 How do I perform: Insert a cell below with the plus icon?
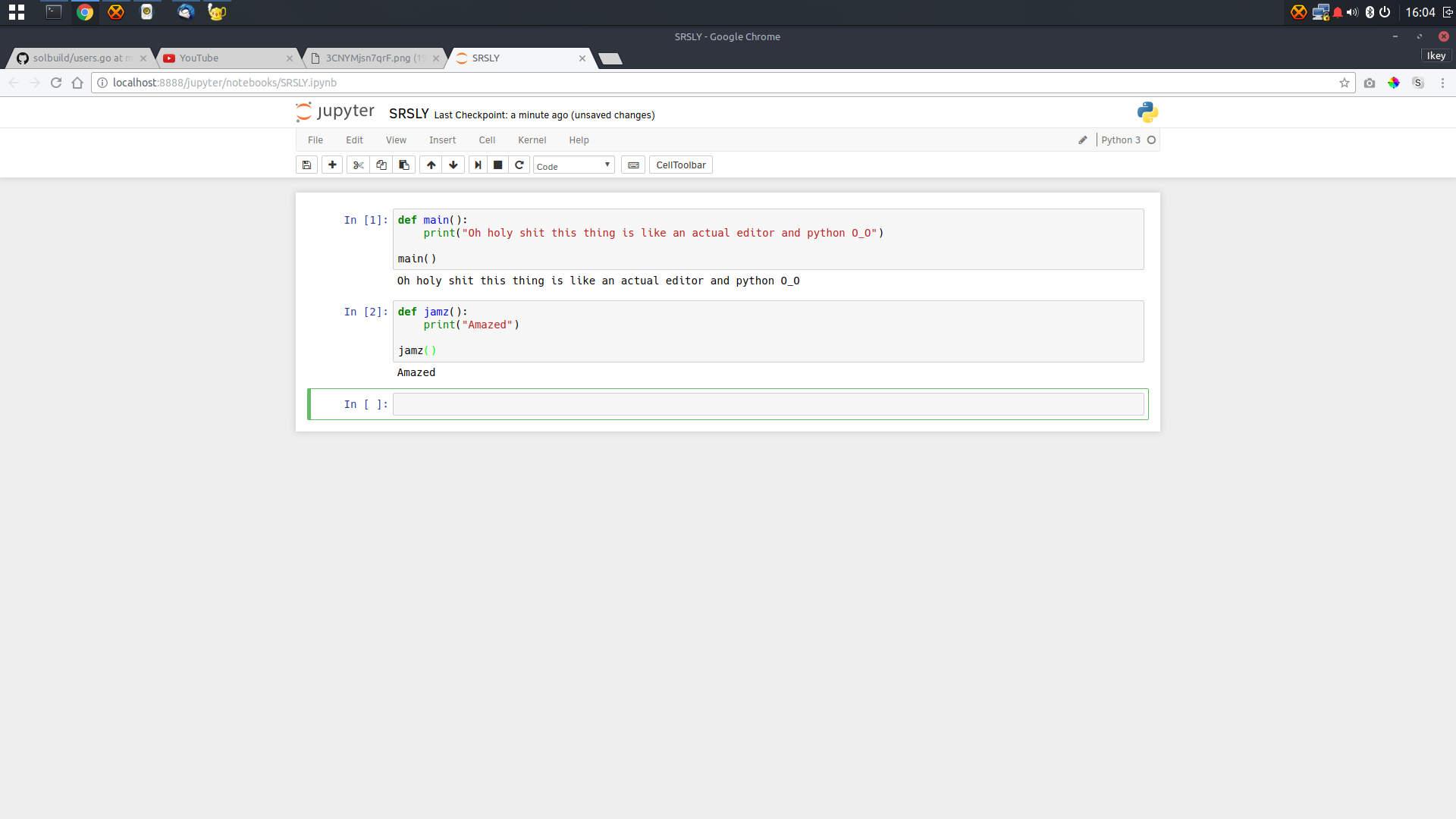[x=332, y=165]
